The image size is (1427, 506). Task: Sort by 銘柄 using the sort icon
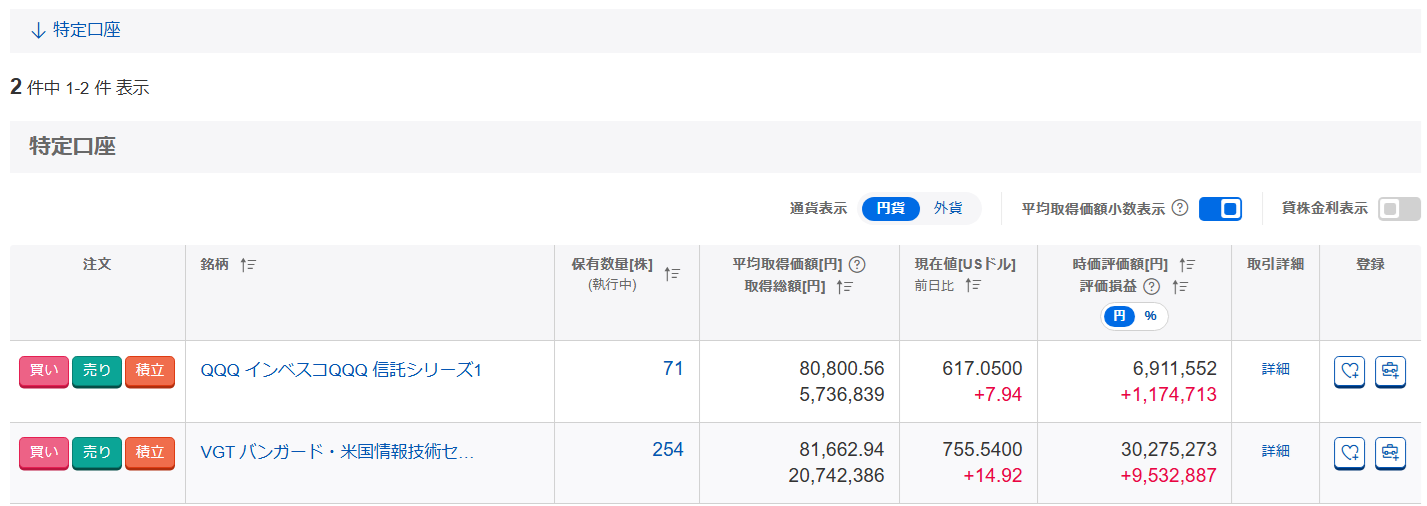point(249,265)
